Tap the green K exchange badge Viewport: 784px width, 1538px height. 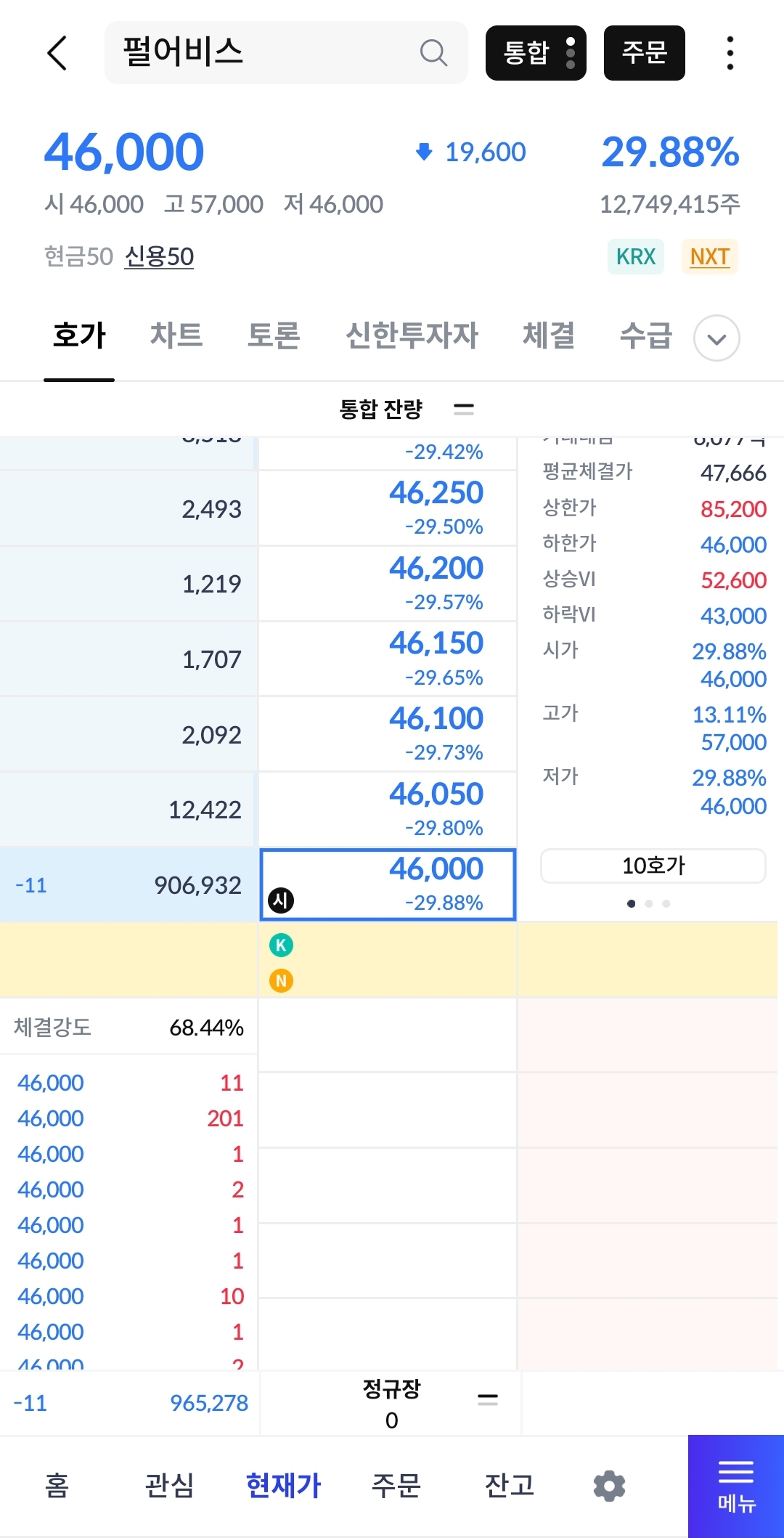(281, 945)
